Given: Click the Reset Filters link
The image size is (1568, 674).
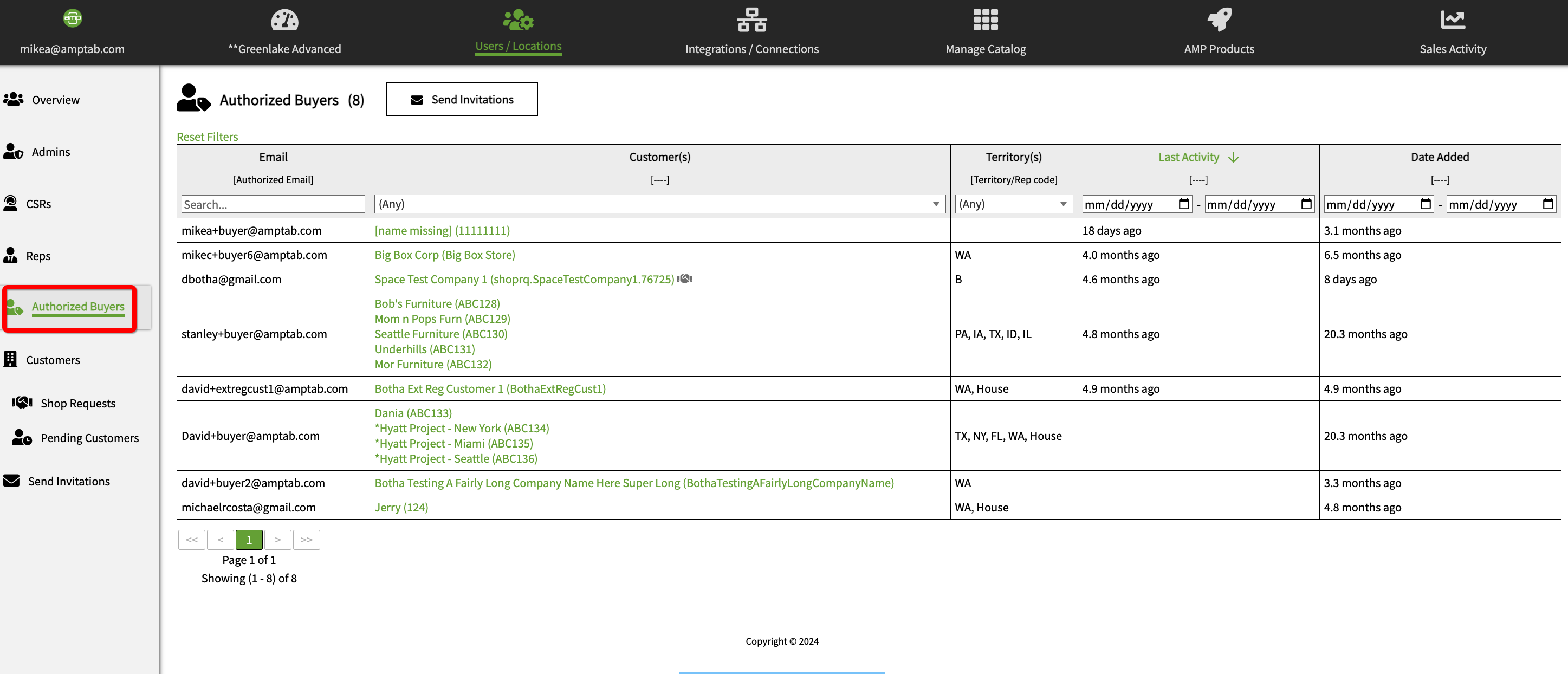Looking at the screenshot, I should 207,137.
